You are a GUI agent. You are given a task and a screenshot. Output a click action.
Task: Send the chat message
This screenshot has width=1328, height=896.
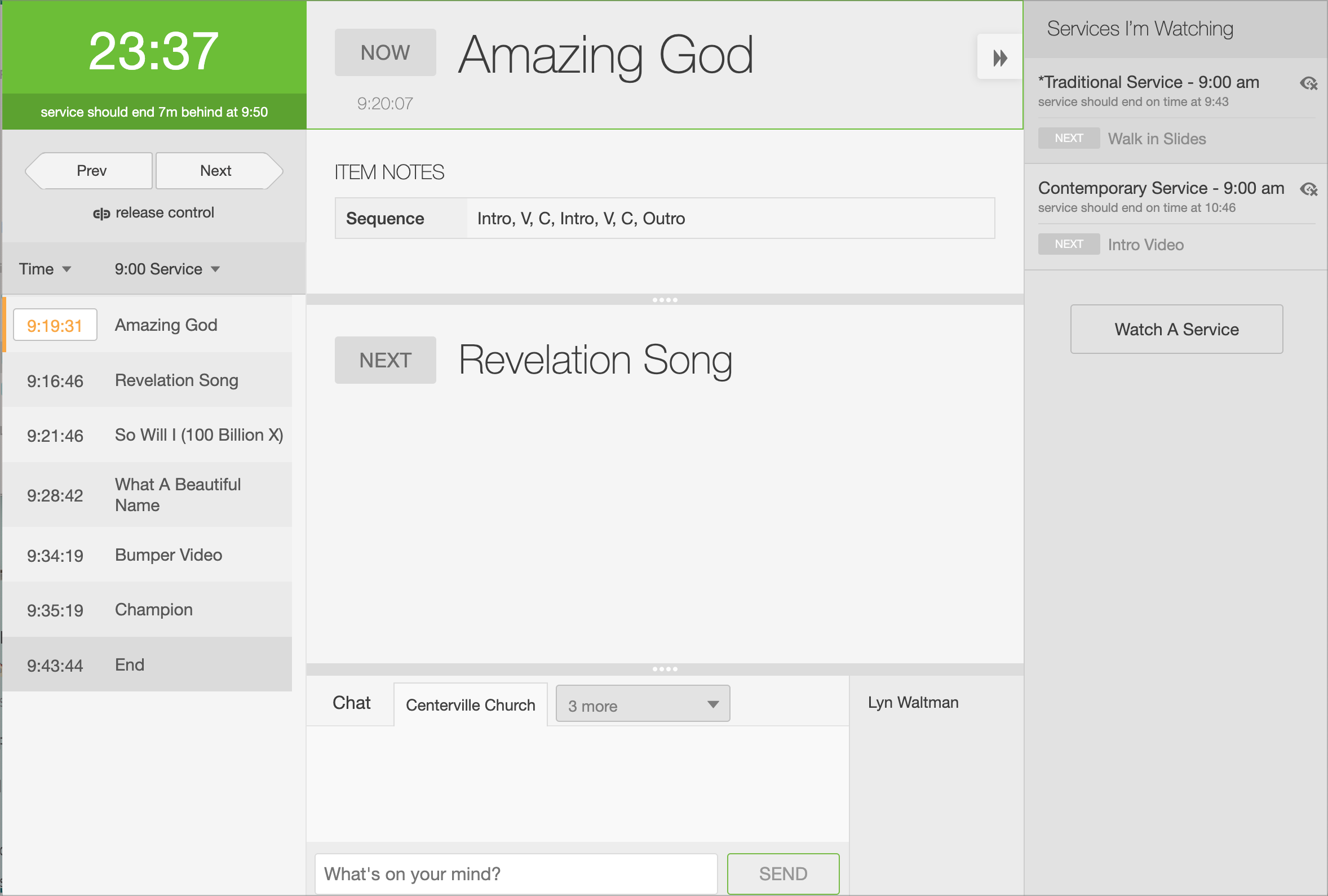[x=782, y=873]
